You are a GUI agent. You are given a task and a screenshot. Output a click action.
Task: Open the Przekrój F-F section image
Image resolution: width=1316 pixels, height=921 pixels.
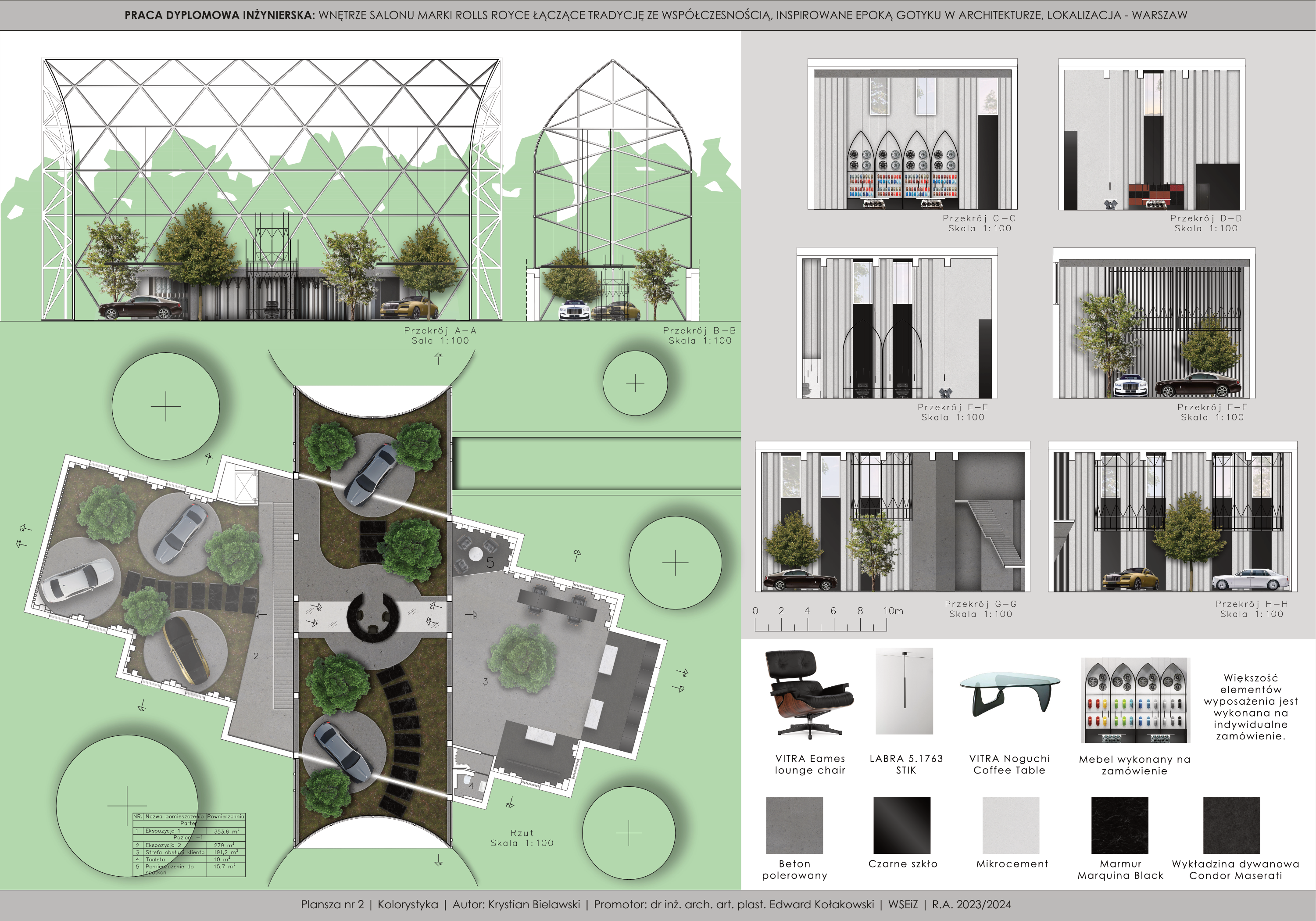pos(1155,323)
